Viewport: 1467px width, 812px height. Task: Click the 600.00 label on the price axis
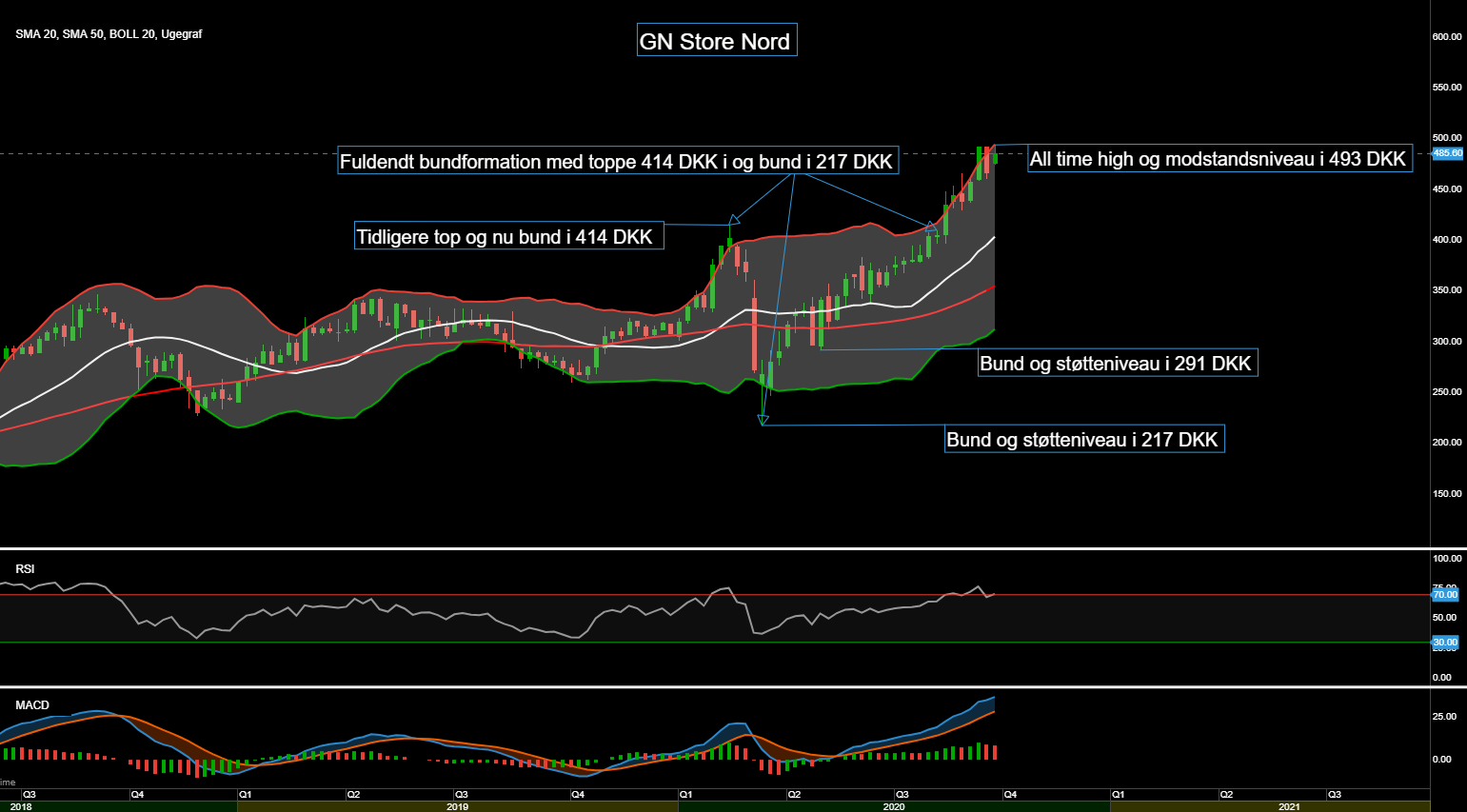tap(1447, 37)
